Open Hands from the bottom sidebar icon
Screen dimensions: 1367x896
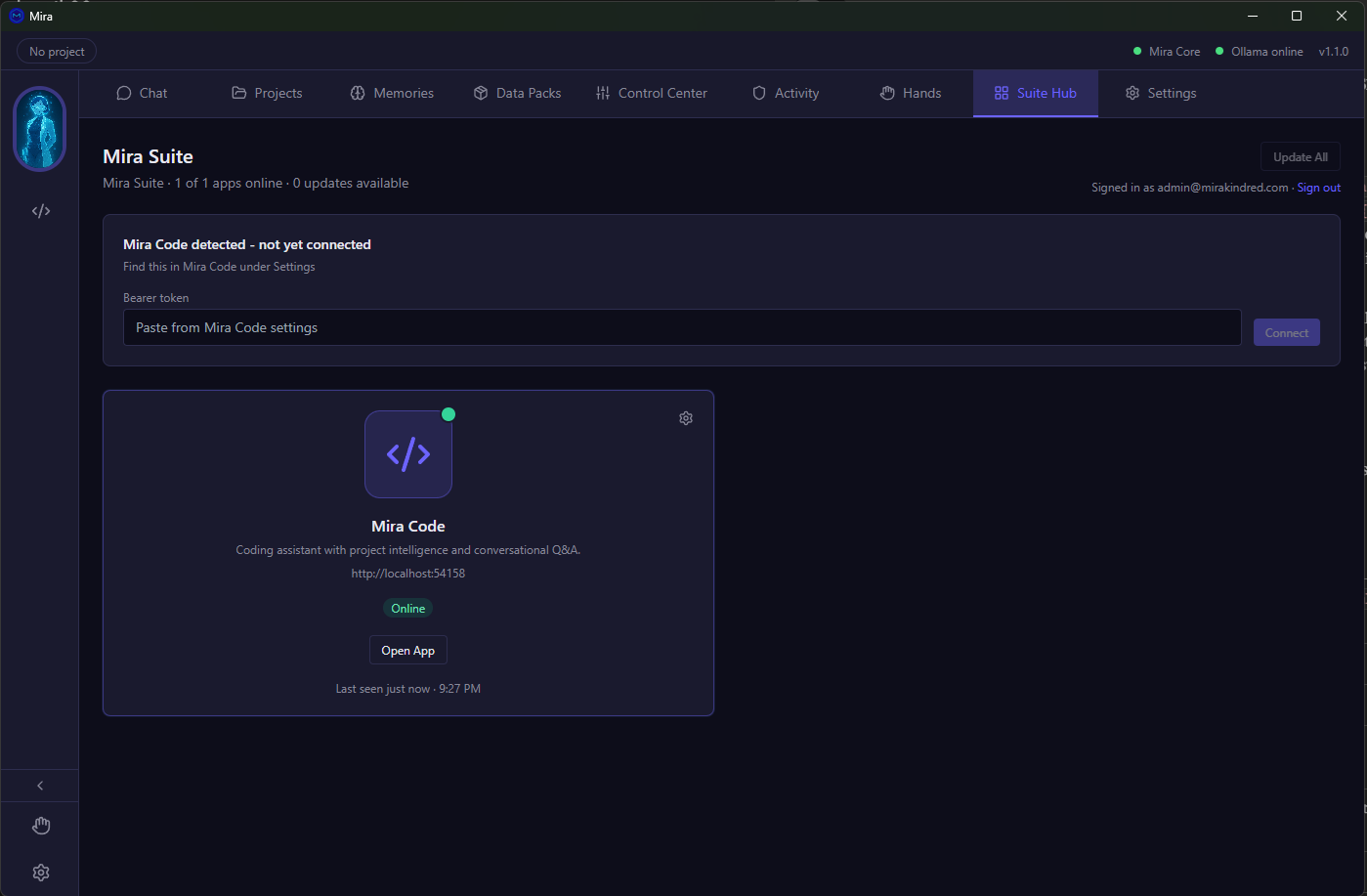40,826
